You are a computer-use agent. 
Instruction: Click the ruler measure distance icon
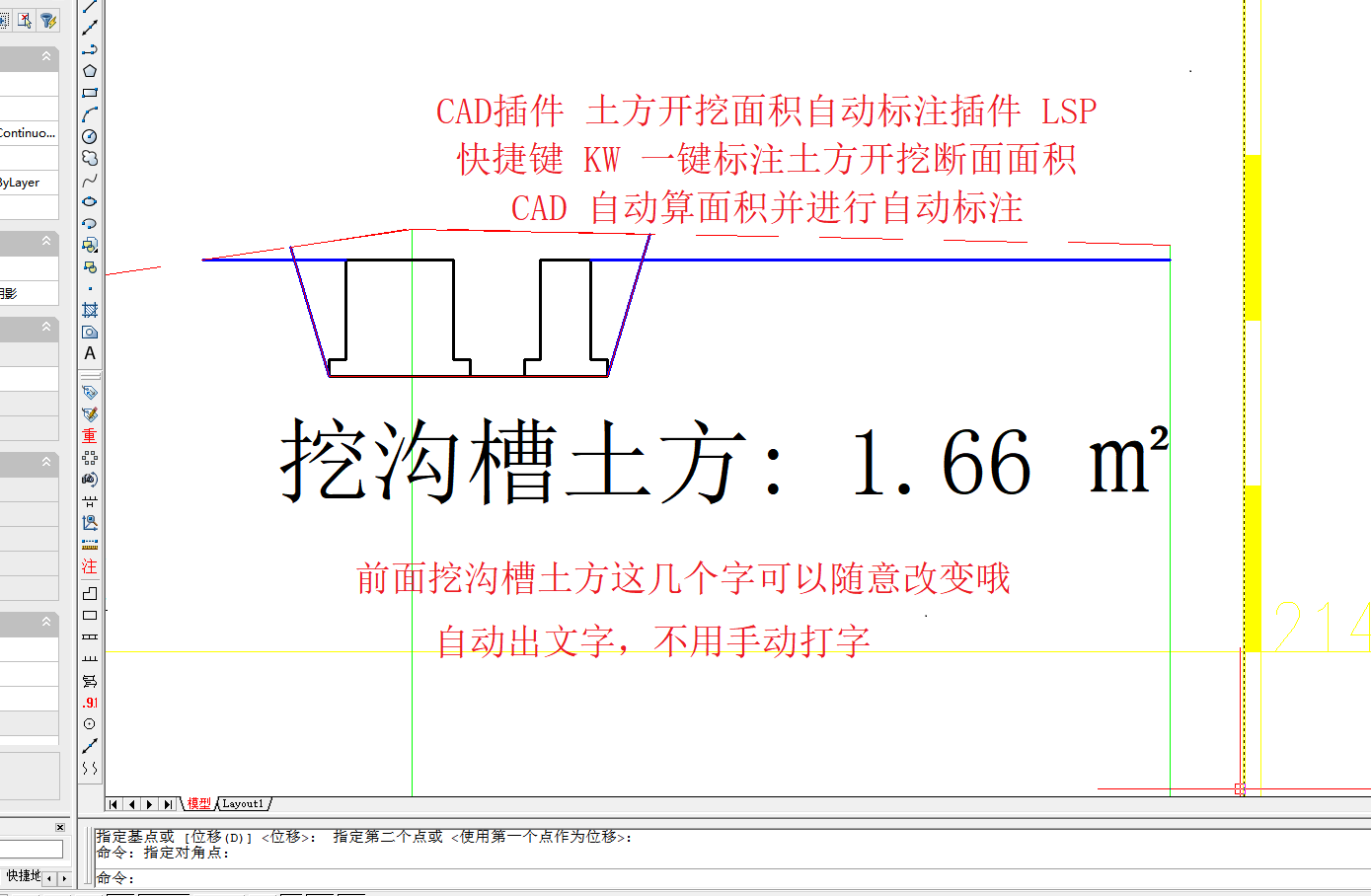[90, 545]
